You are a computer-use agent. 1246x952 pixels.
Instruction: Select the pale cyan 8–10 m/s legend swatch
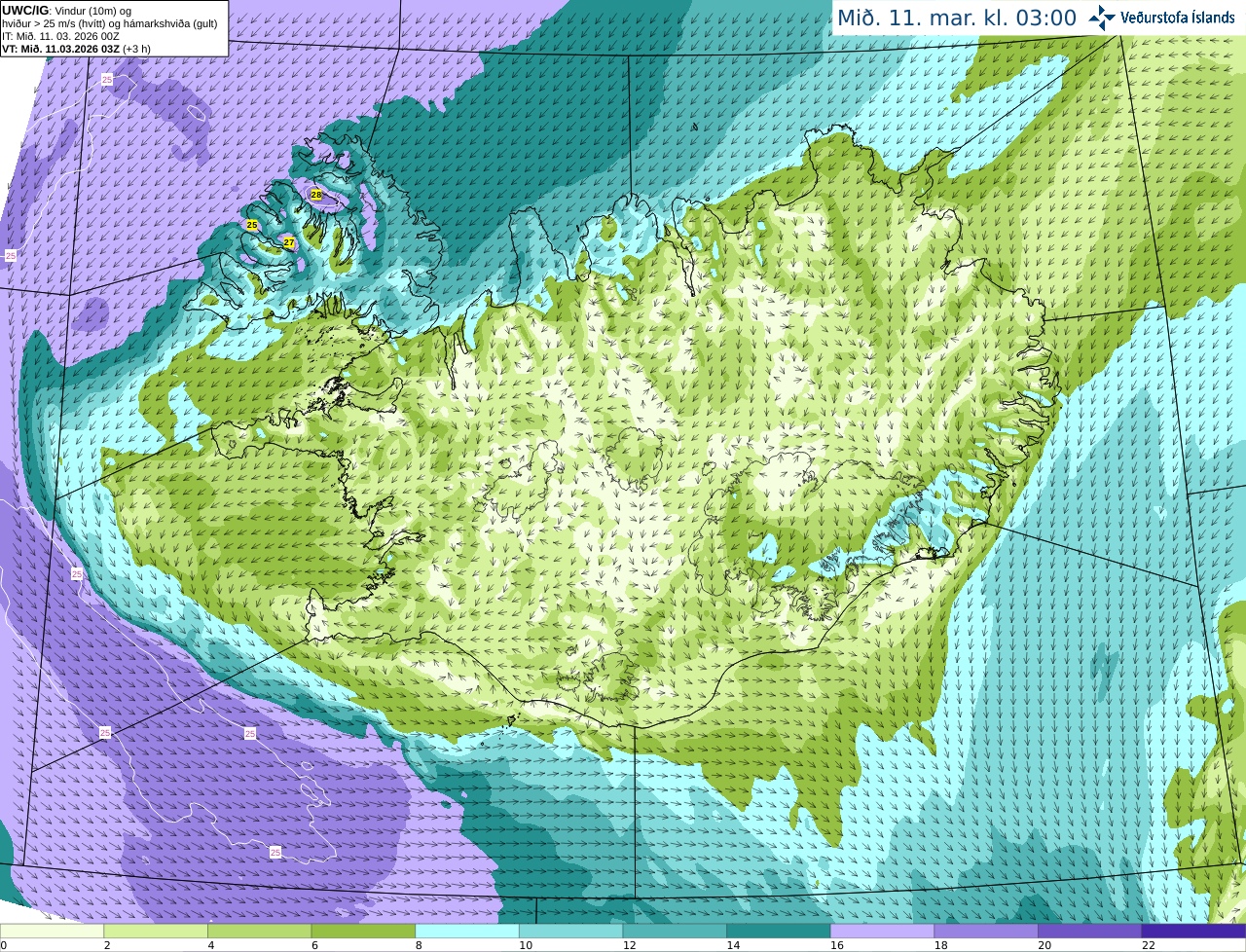pyautogui.click(x=467, y=931)
